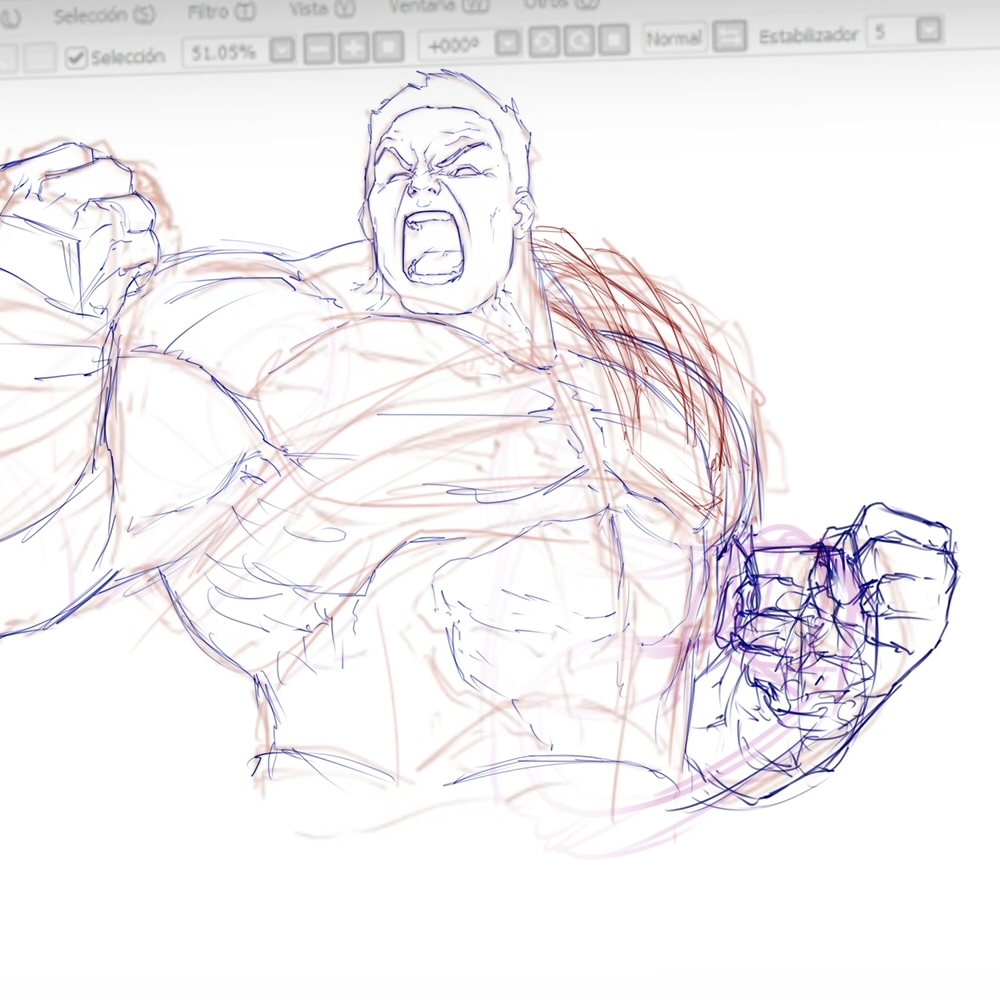Rotate the canvas clockwise
Viewport: 1000px width, 1000px height.
(x=579, y=40)
